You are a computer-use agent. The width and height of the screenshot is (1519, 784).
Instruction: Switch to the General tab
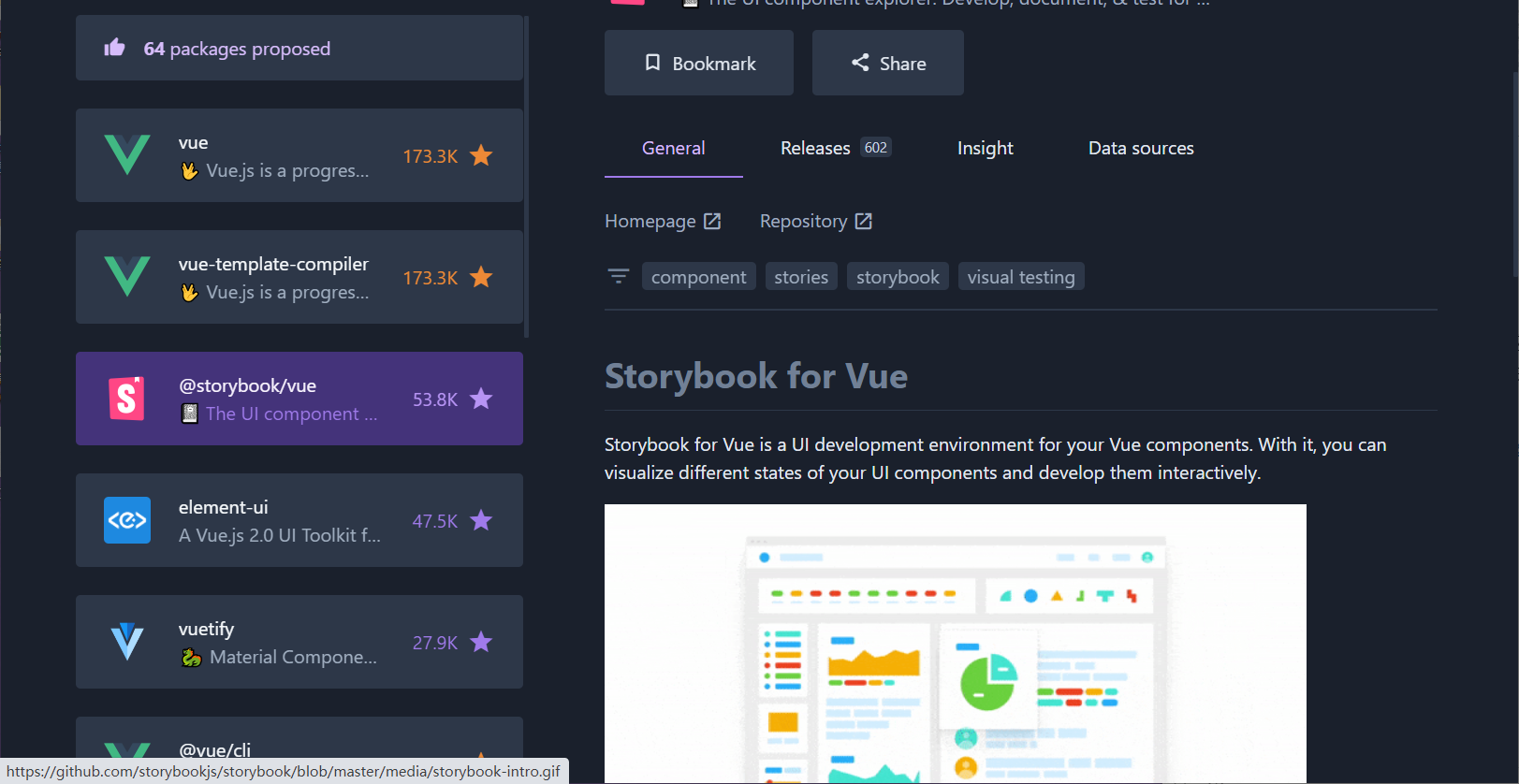674,148
